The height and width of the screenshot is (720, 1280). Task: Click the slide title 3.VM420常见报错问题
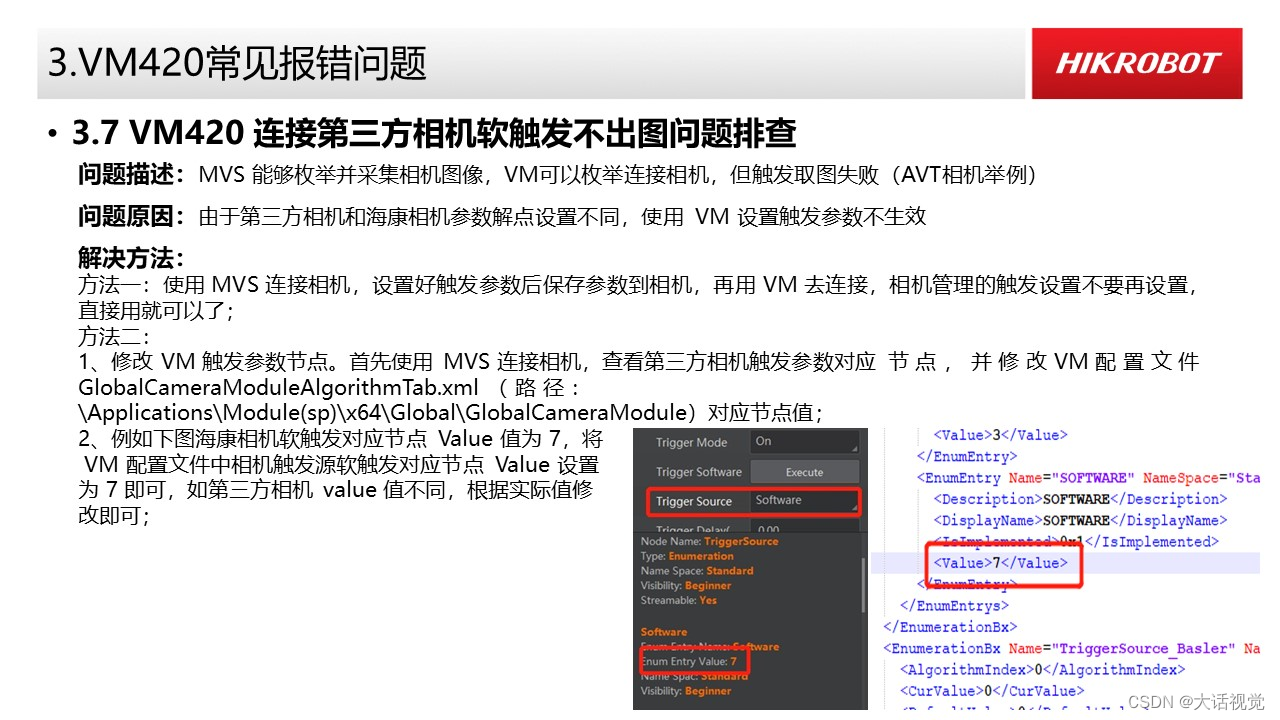point(238,64)
